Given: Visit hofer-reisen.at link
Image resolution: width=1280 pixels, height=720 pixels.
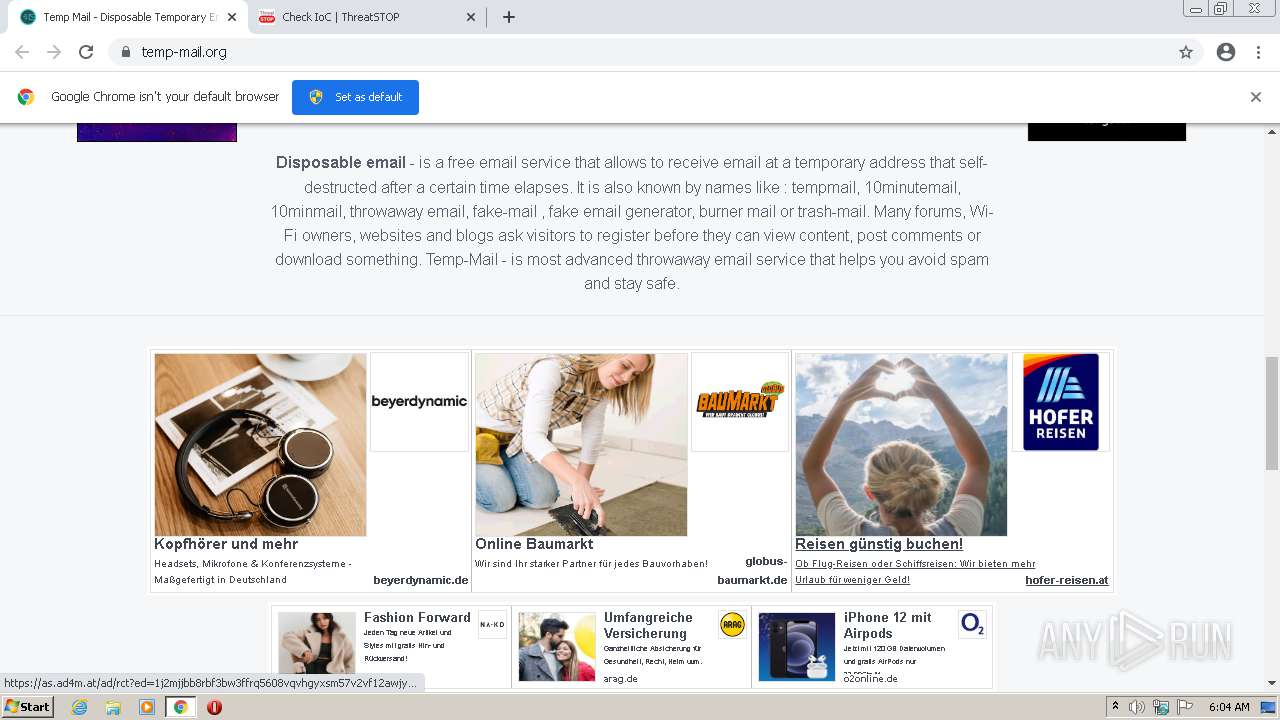Looking at the screenshot, I should (x=1066, y=580).
